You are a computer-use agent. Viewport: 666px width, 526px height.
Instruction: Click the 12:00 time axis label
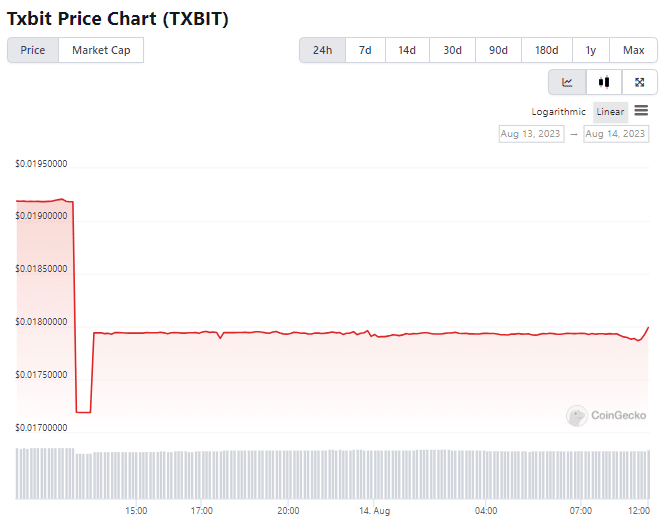click(639, 511)
